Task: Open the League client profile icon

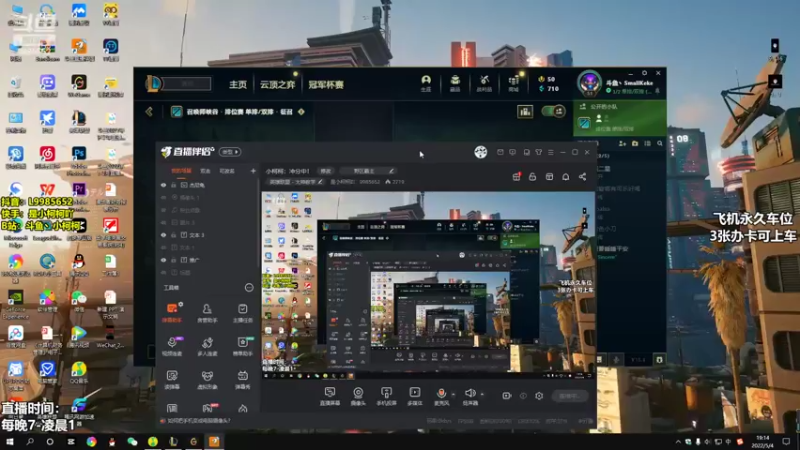Action: pyautogui.click(x=426, y=83)
